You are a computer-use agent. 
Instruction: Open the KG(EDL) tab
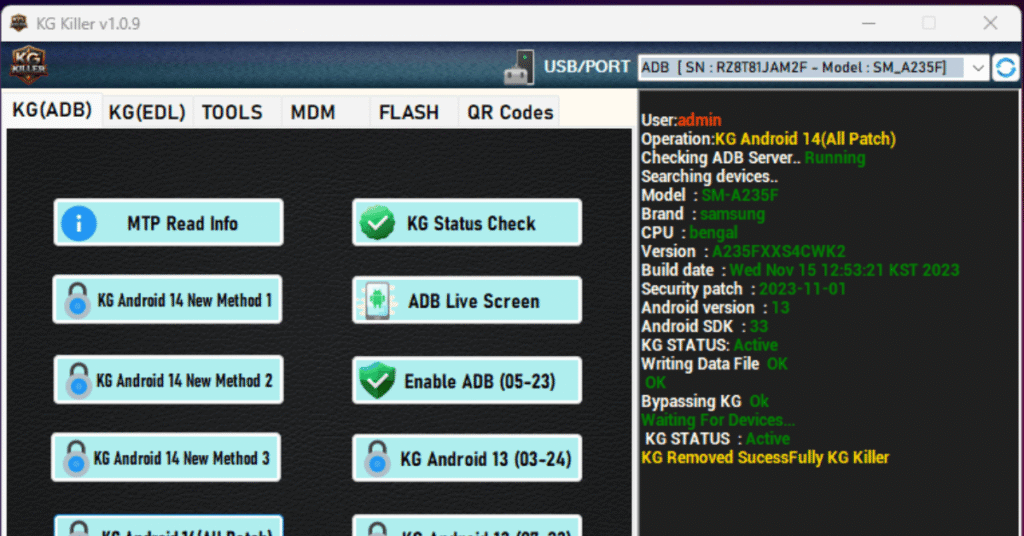click(x=148, y=112)
